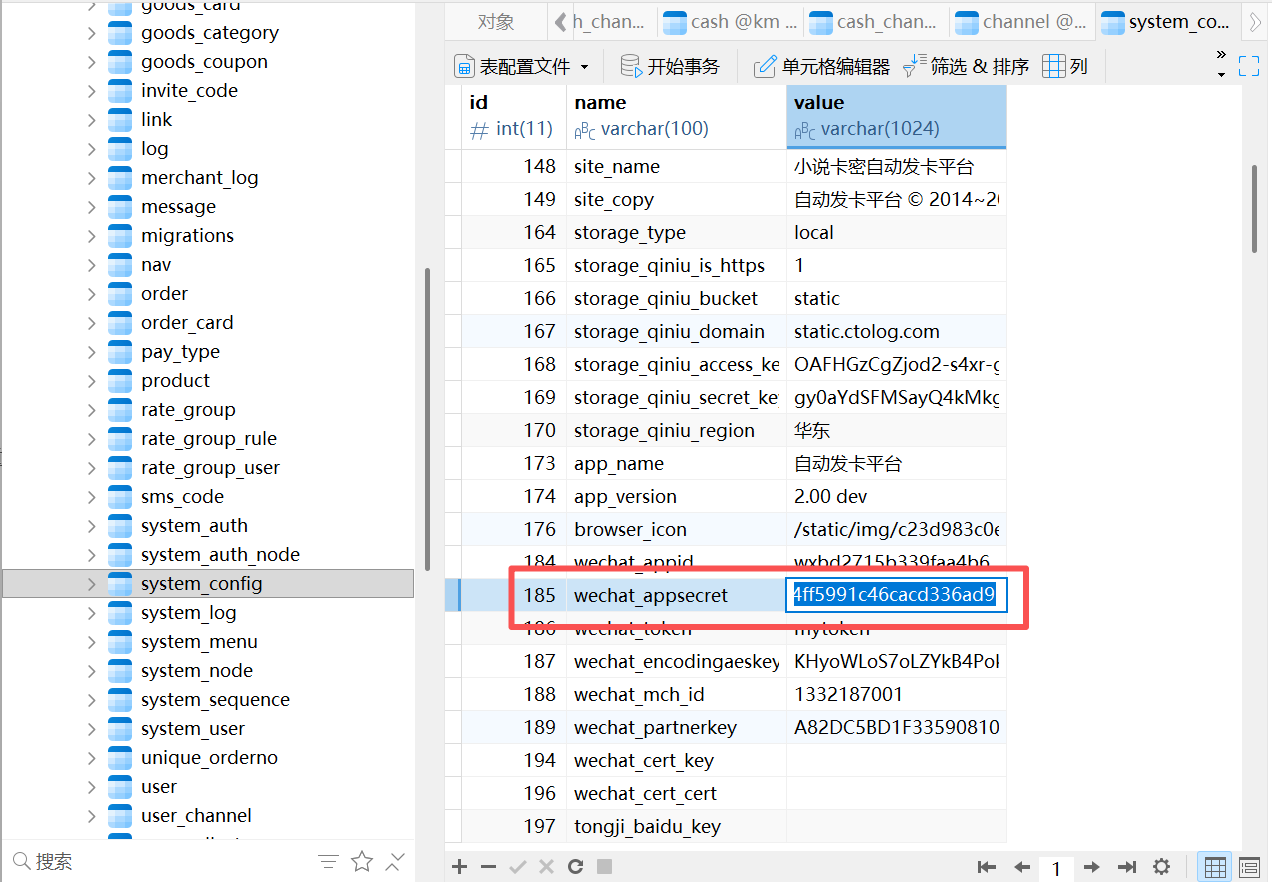Go to the first page of records
Image resolution: width=1272 pixels, height=882 pixels.
click(x=987, y=867)
